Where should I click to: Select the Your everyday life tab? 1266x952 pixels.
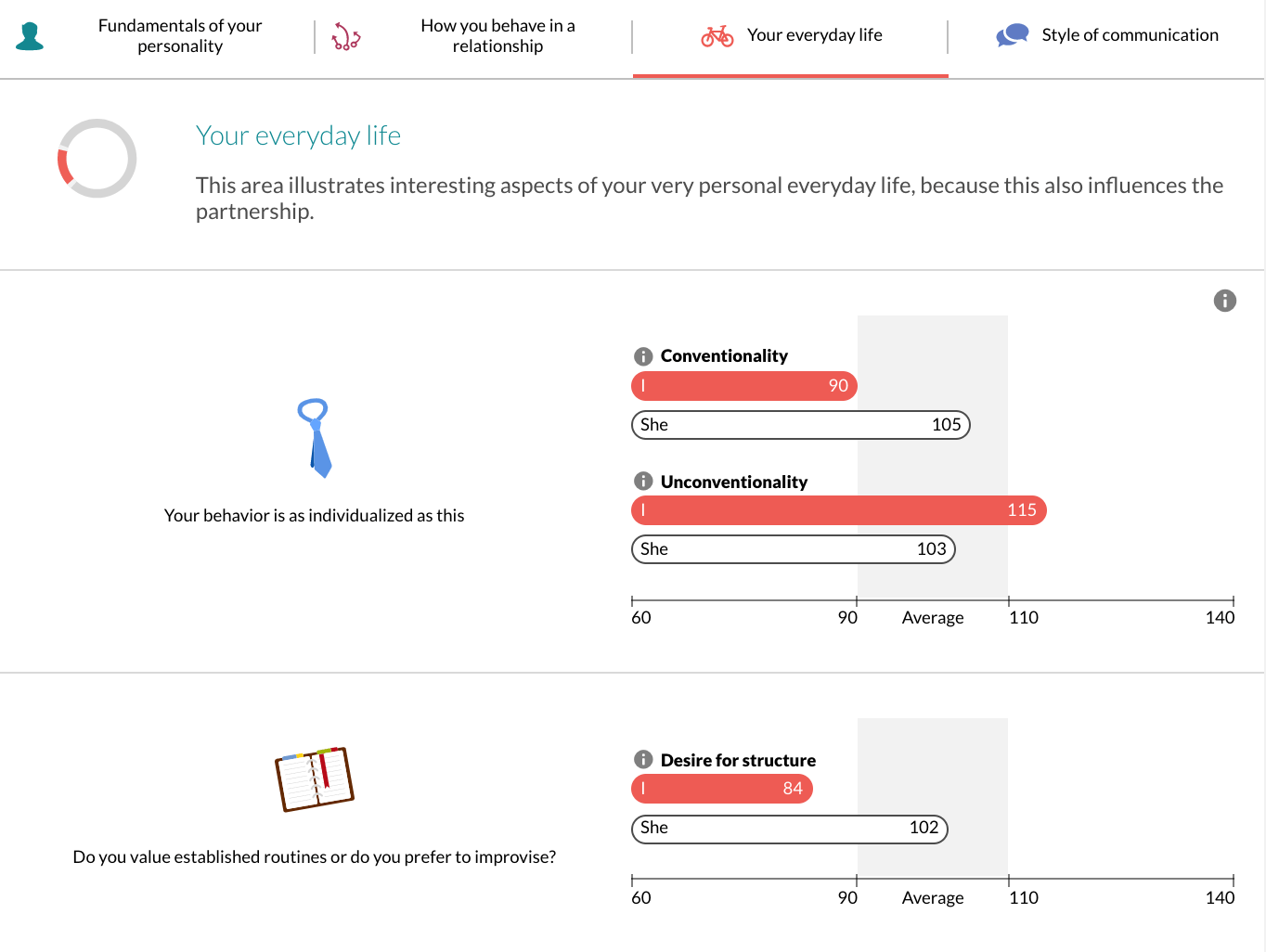click(814, 35)
